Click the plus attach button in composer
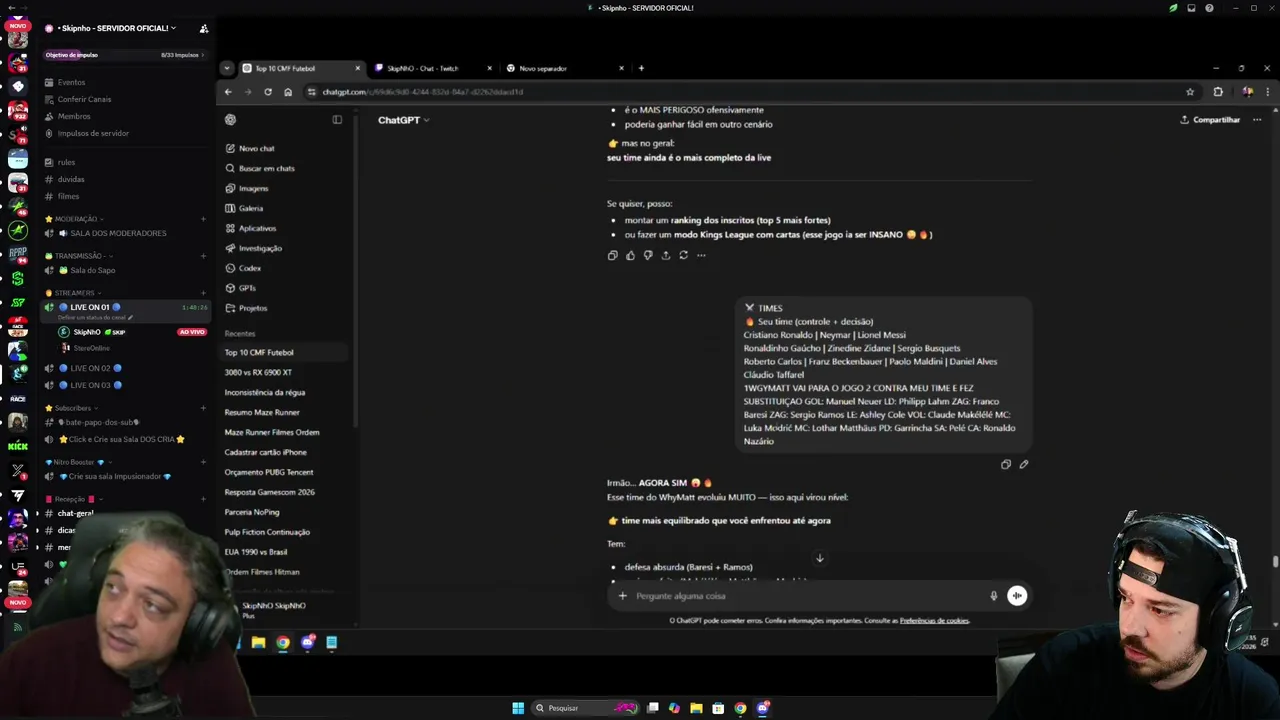Image resolution: width=1280 pixels, height=720 pixels. click(x=622, y=596)
